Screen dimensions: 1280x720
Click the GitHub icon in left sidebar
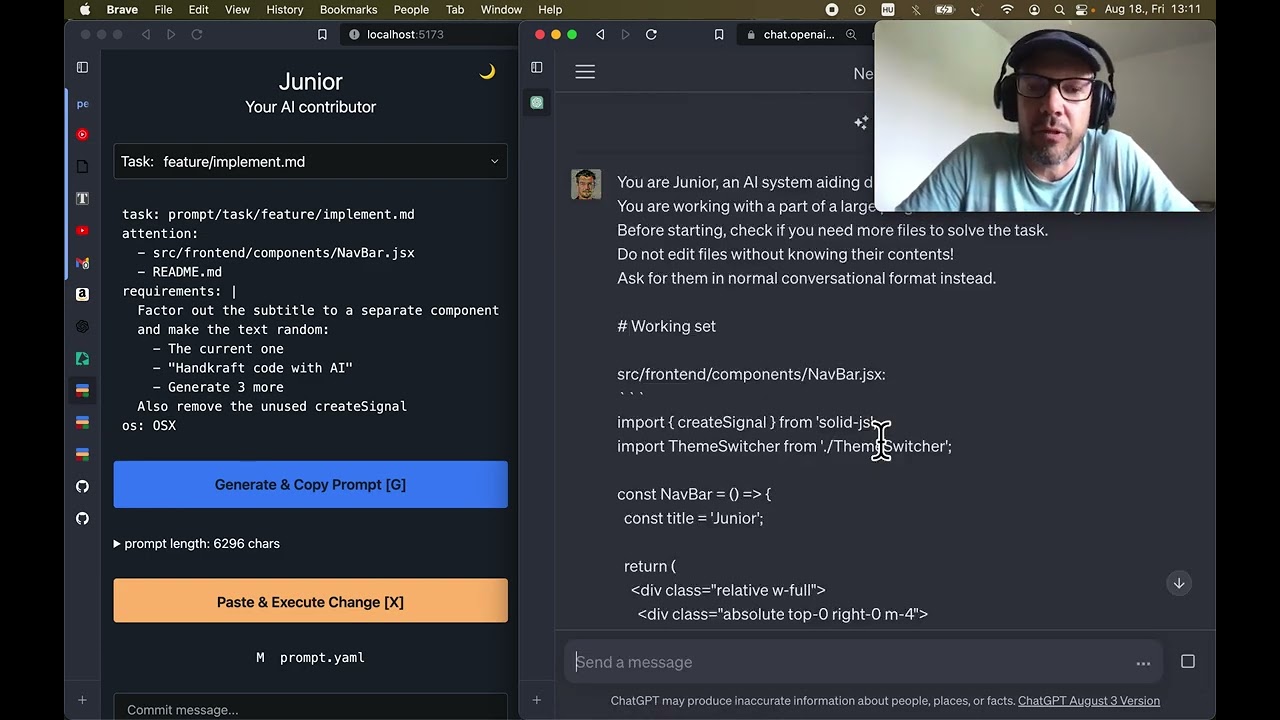coord(82,486)
